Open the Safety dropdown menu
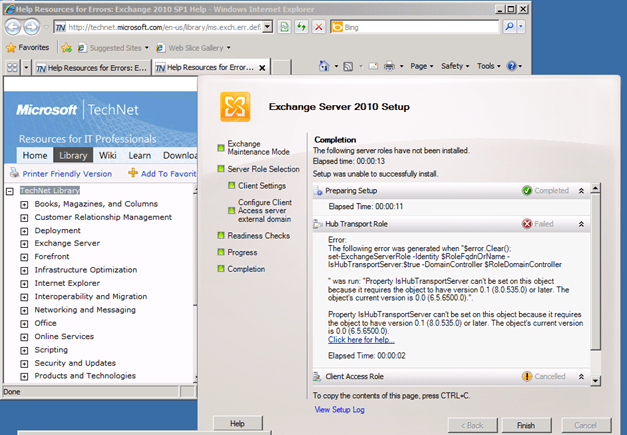This screenshot has width=627, height=435. pyautogui.click(x=454, y=66)
